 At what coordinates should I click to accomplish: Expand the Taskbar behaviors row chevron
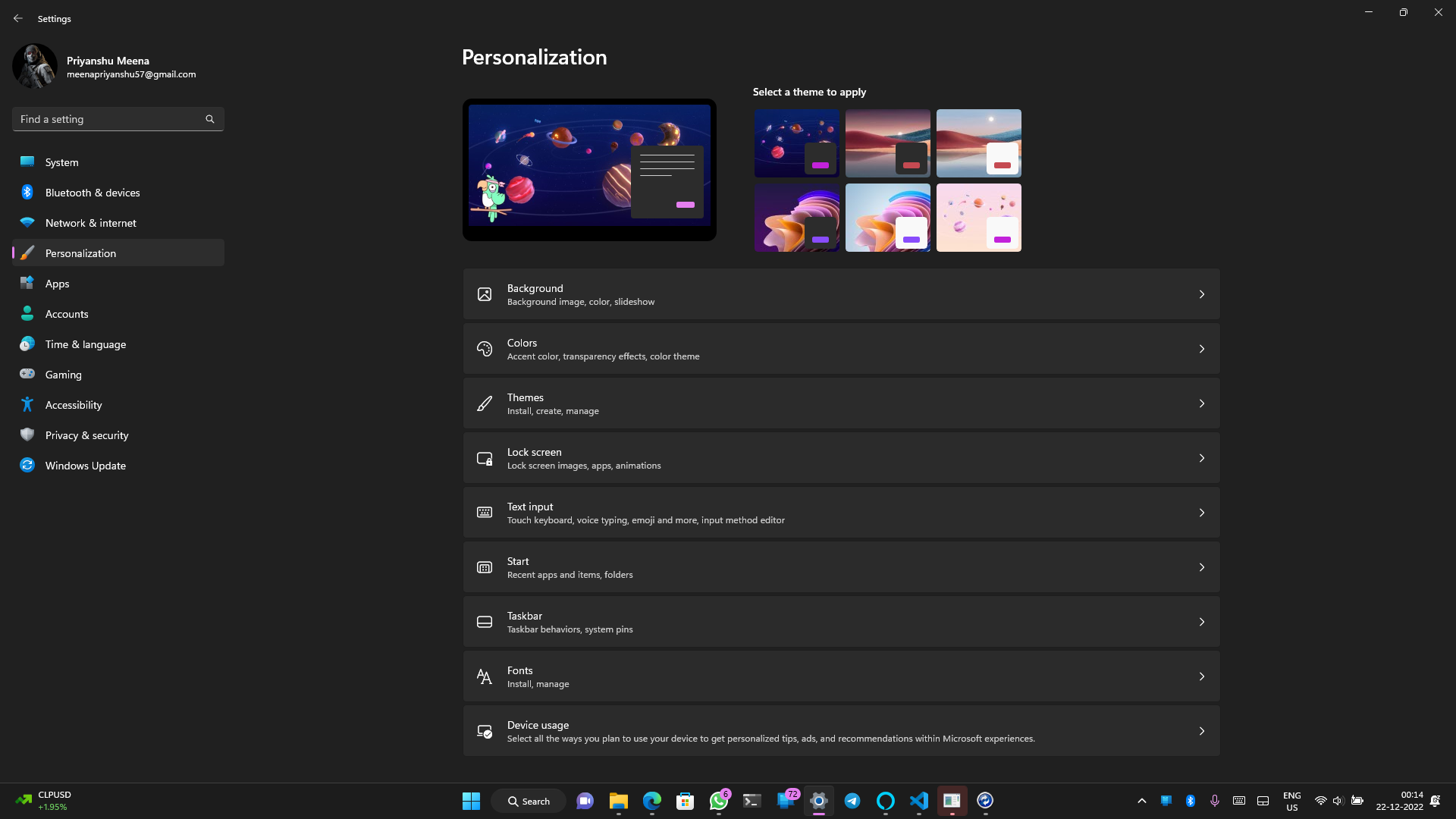[1202, 621]
